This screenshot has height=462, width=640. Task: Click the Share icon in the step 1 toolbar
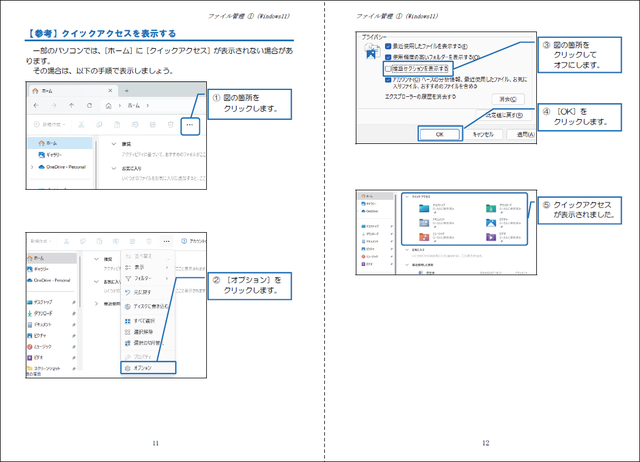pos(153,124)
